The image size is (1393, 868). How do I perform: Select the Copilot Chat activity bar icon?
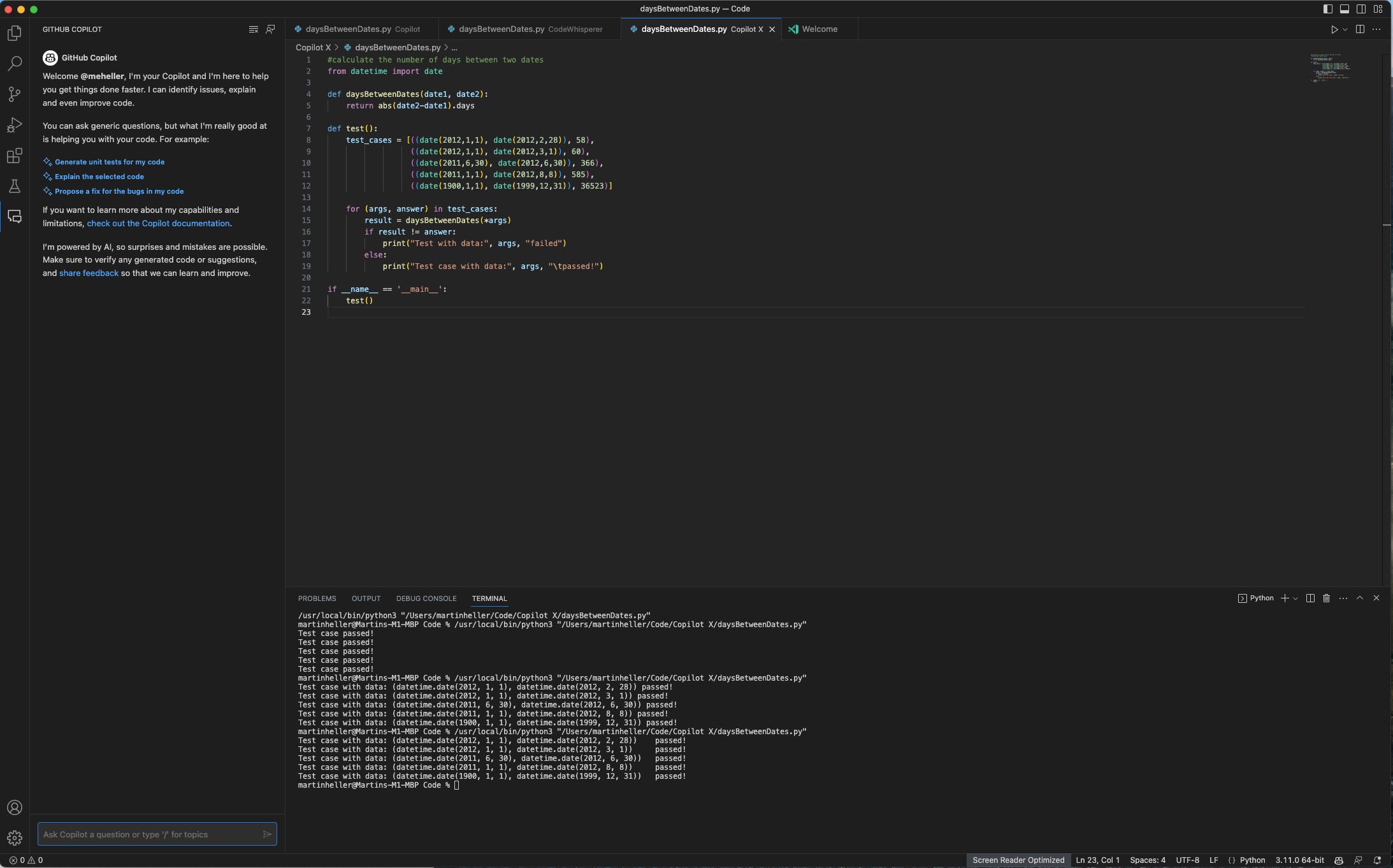[x=15, y=217]
